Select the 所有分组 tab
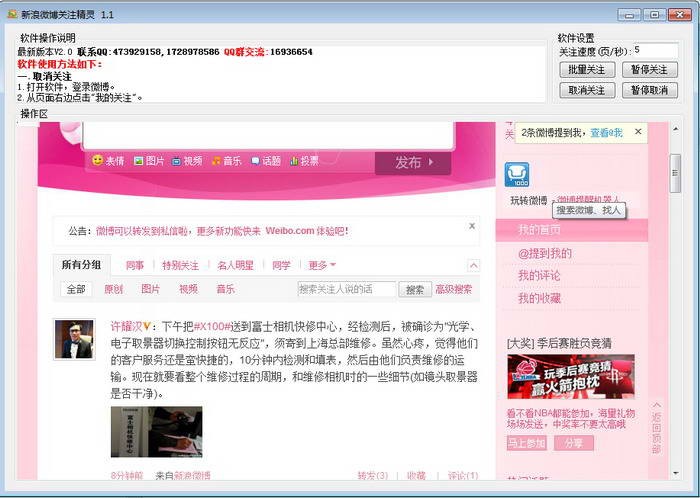Screen dimensions: 700x498 tap(81, 265)
